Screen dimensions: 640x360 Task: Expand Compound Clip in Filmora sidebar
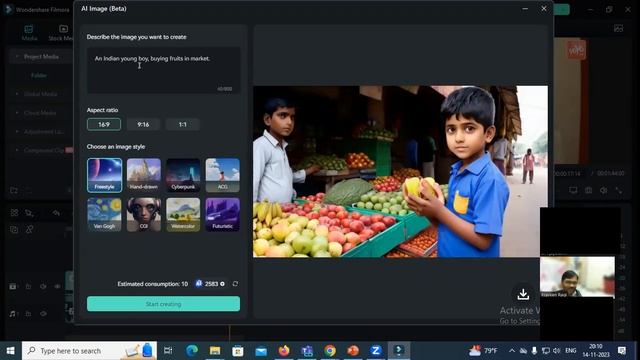click(17, 150)
